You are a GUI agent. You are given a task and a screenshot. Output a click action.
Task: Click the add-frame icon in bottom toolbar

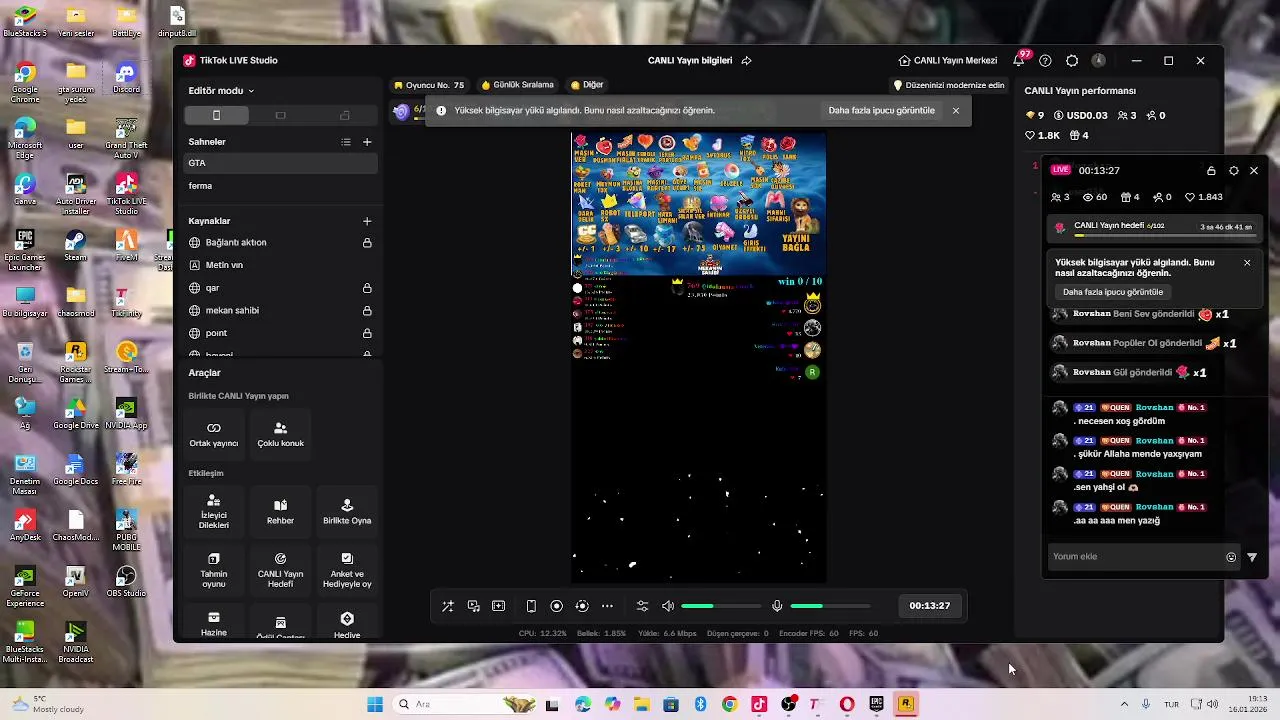[x=499, y=606]
